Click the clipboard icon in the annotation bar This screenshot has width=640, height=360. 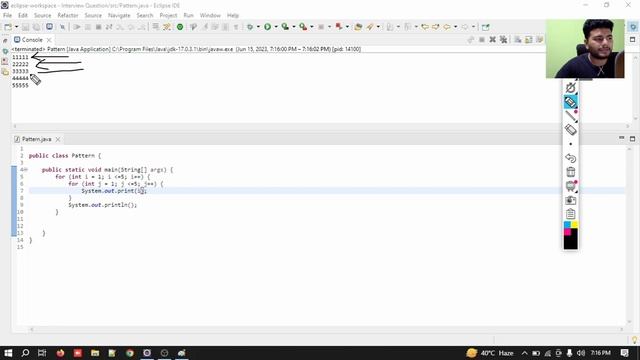pyautogui.click(x=570, y=214)
